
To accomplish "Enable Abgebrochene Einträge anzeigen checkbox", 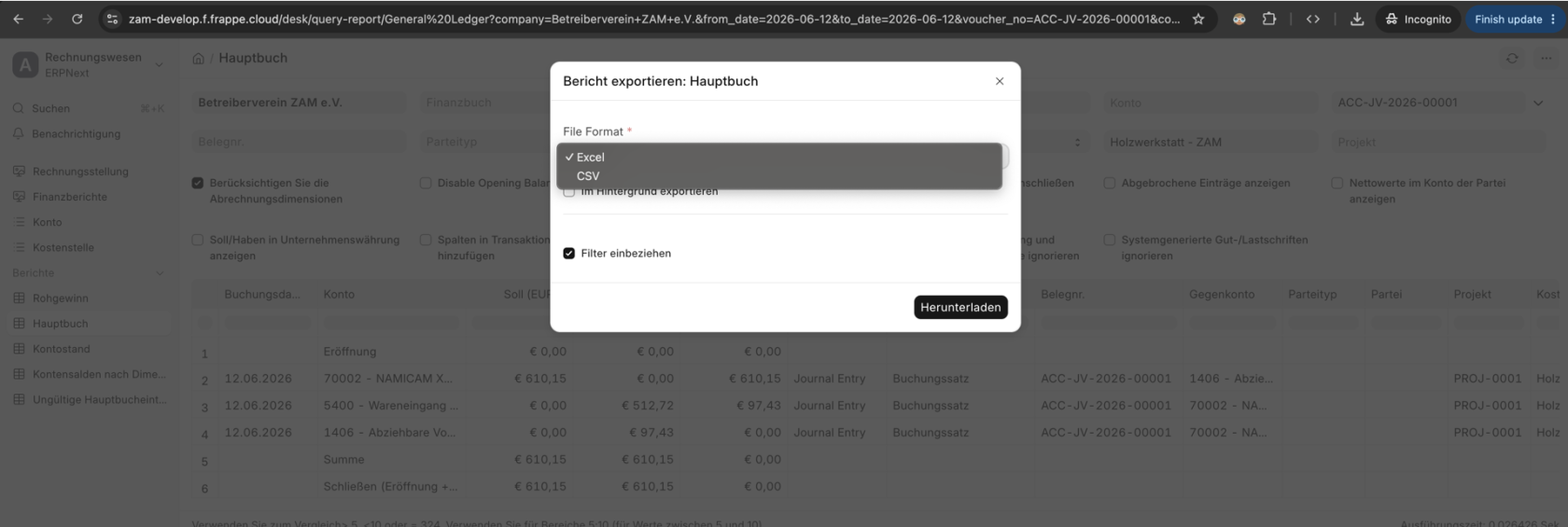I will pyautogui.click(x=1109, y=183).
